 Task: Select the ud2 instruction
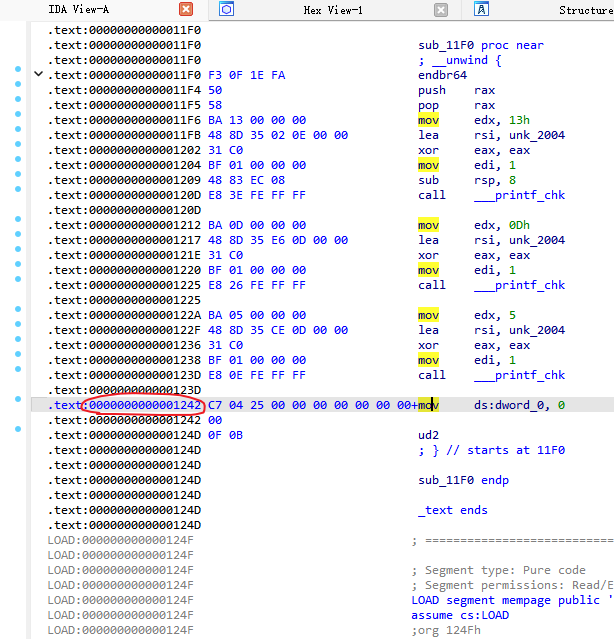coord(428,435)
